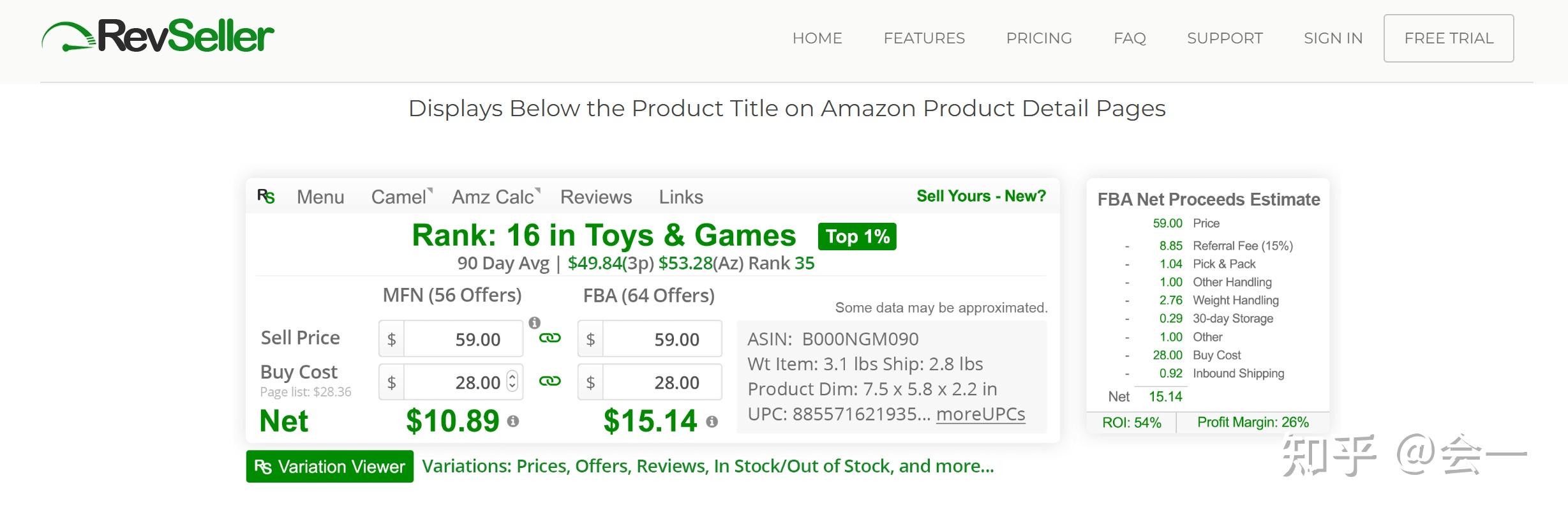Image resolution: width=1568 pixels, height=519 pixels.
Task: Click the Sell Yours - New? link
Action: (981, 196)
